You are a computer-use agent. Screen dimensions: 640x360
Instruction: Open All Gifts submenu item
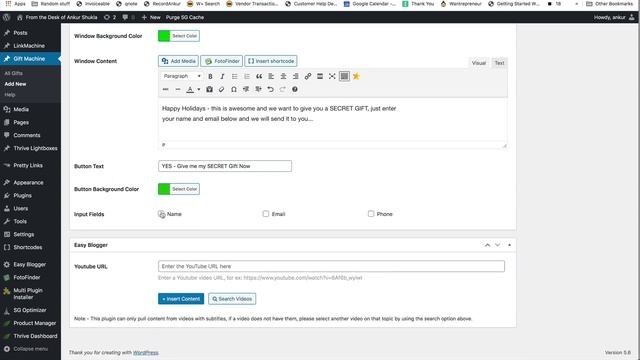pyautogui.click(x=13, y=73)
